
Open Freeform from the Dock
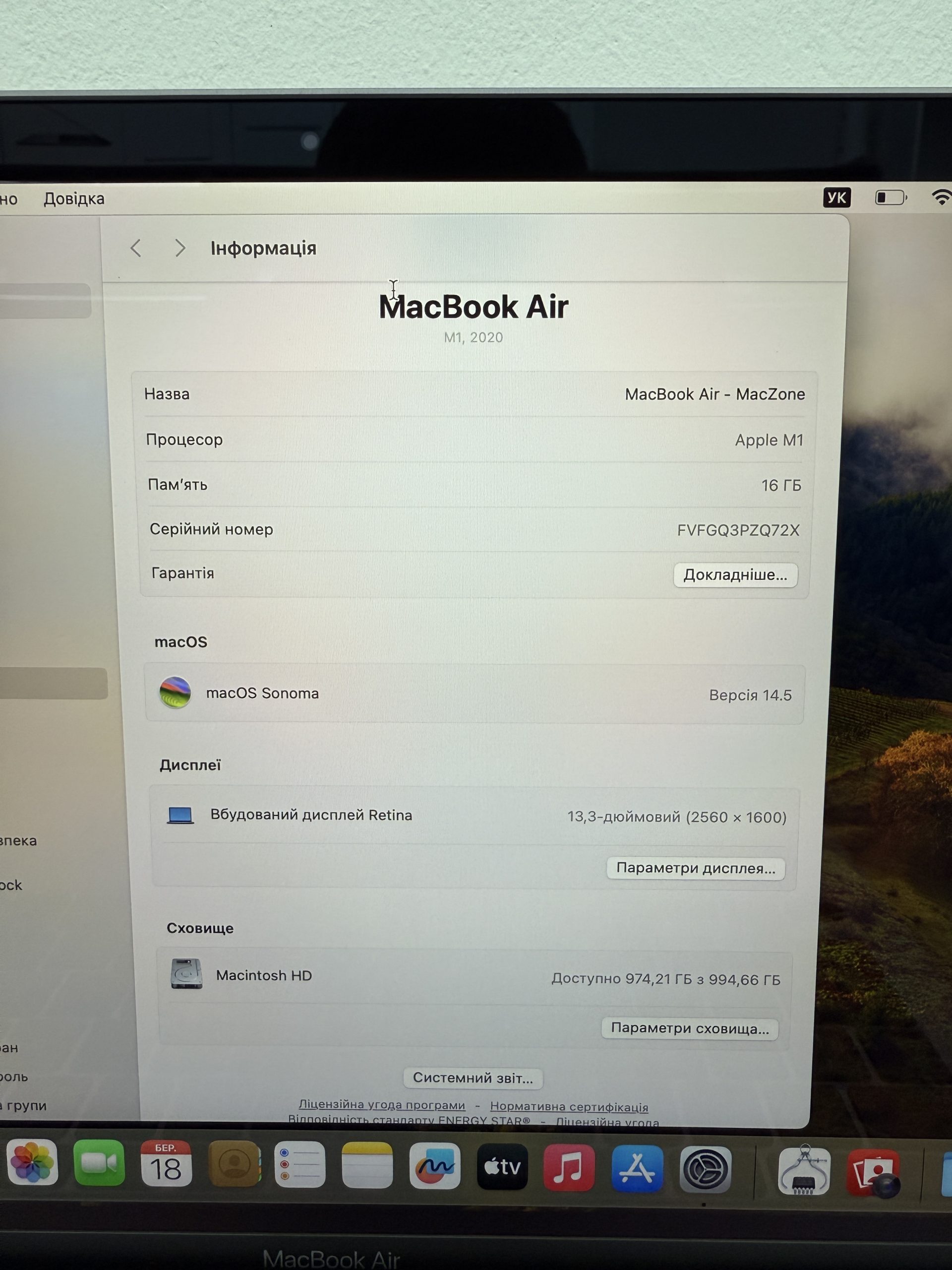tap(434, 1165)
